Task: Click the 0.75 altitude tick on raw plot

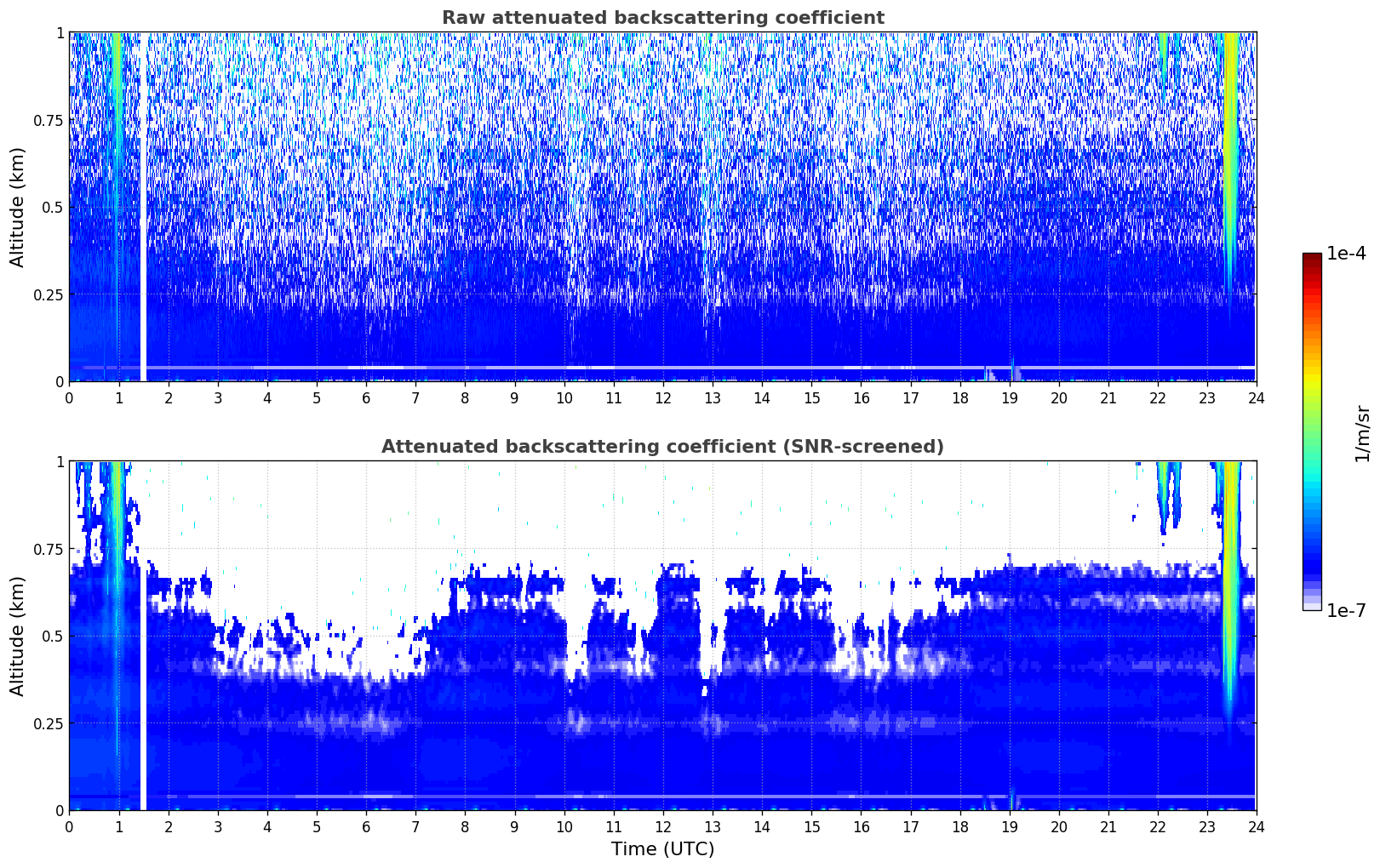Action: click(49, 120)
